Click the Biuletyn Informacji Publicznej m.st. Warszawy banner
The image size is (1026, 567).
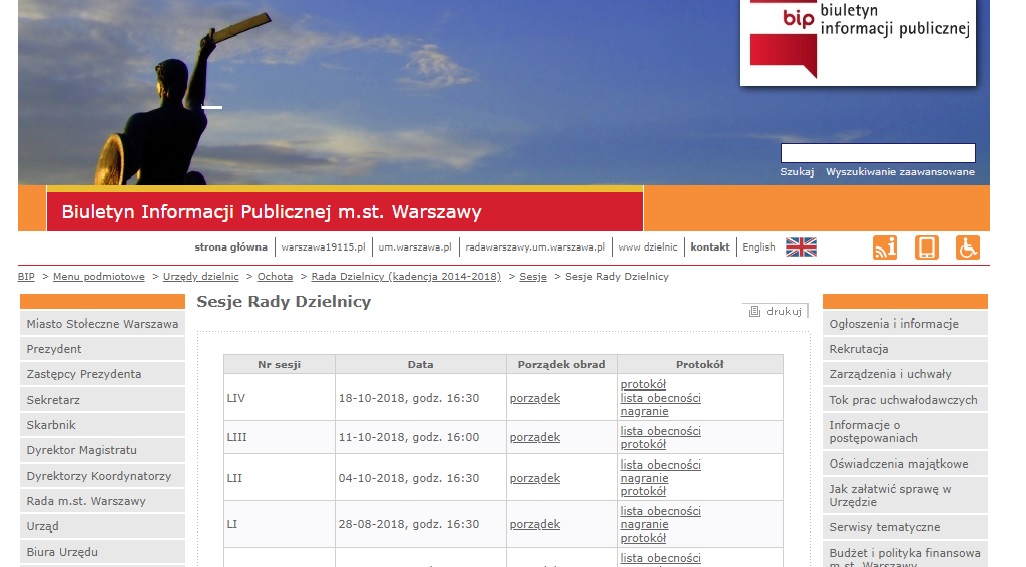(x=345, y=211)
